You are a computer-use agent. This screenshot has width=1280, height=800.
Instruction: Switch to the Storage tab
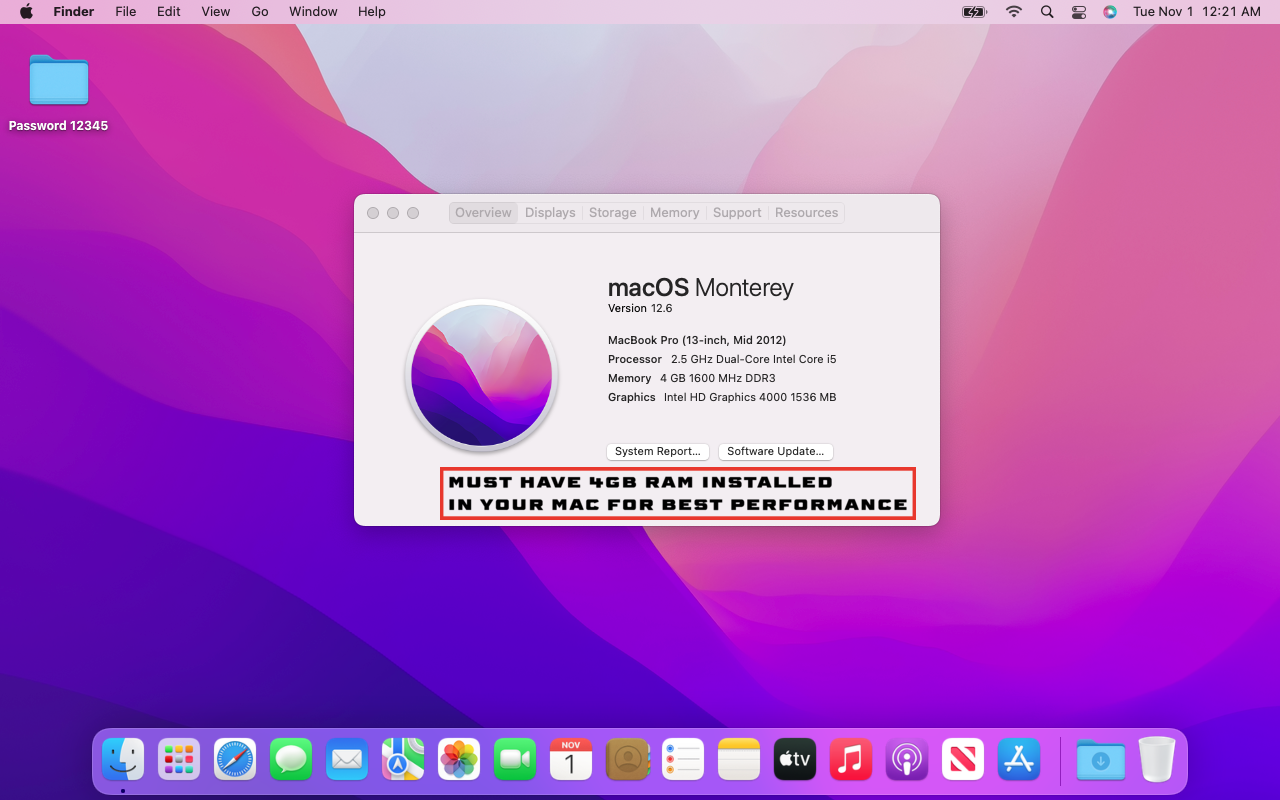613,213
